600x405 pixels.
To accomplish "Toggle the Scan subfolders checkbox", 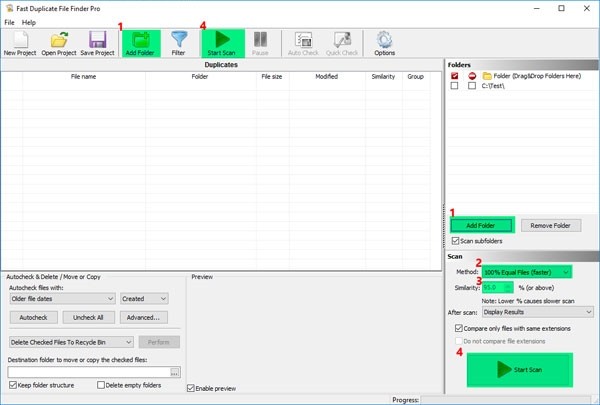I will pos(457,241).
